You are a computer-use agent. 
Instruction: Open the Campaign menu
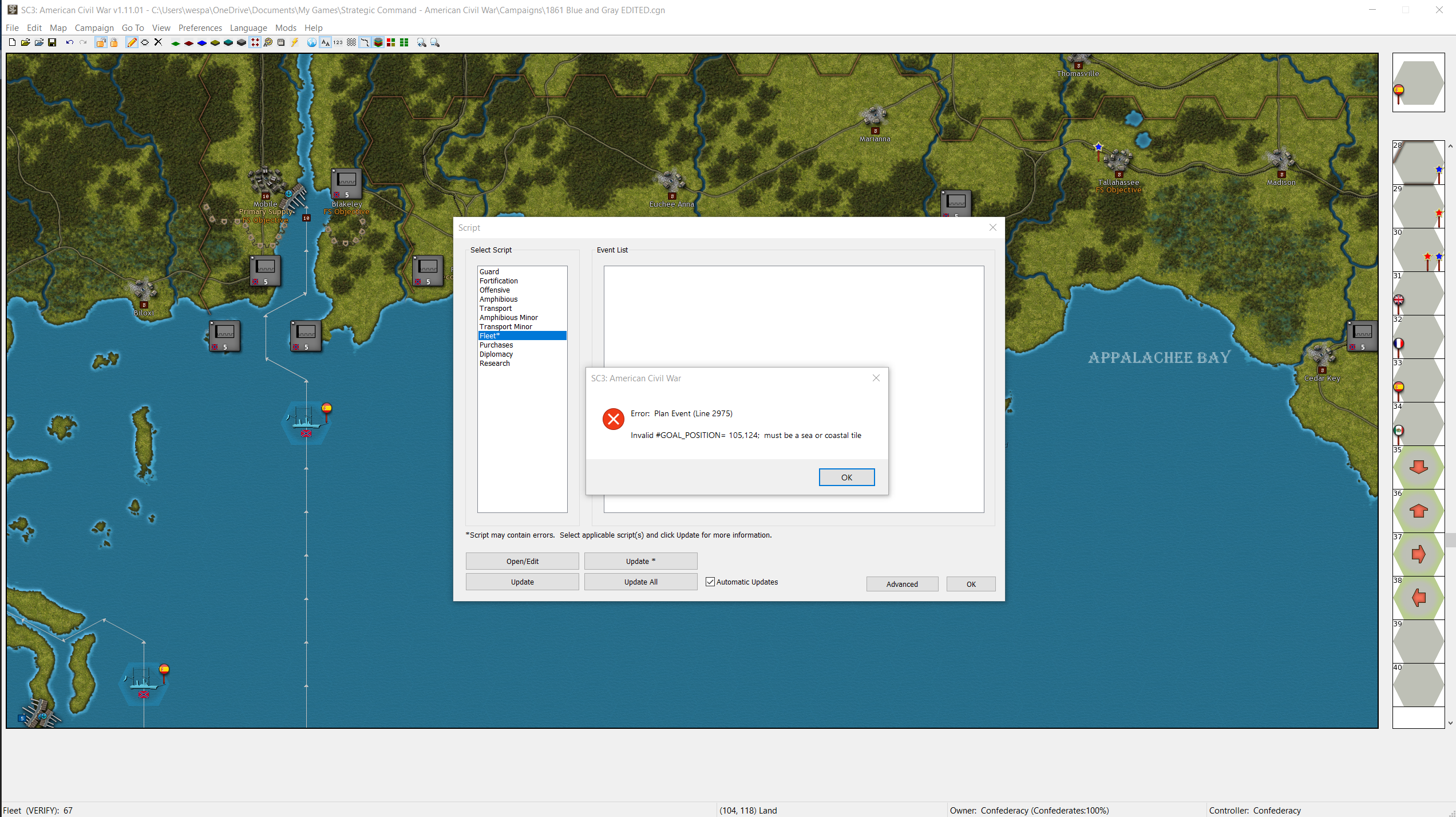[94, 27]
